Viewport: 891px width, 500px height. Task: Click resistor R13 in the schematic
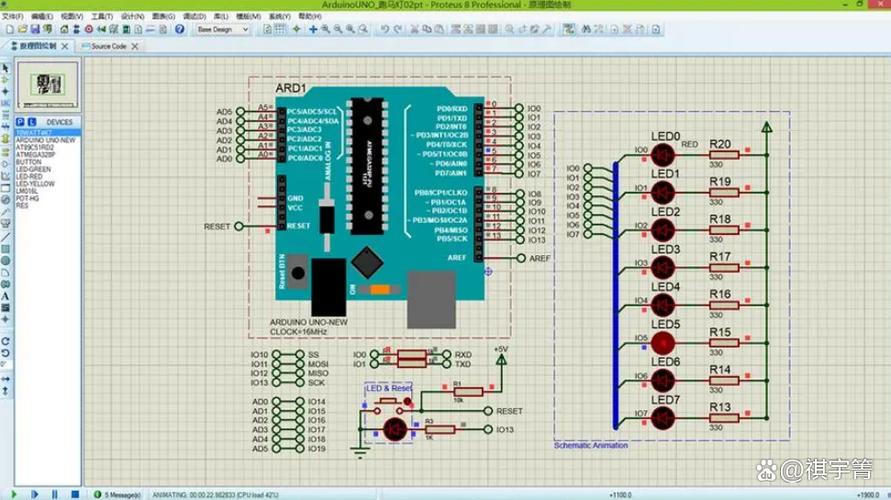point(724,418)
